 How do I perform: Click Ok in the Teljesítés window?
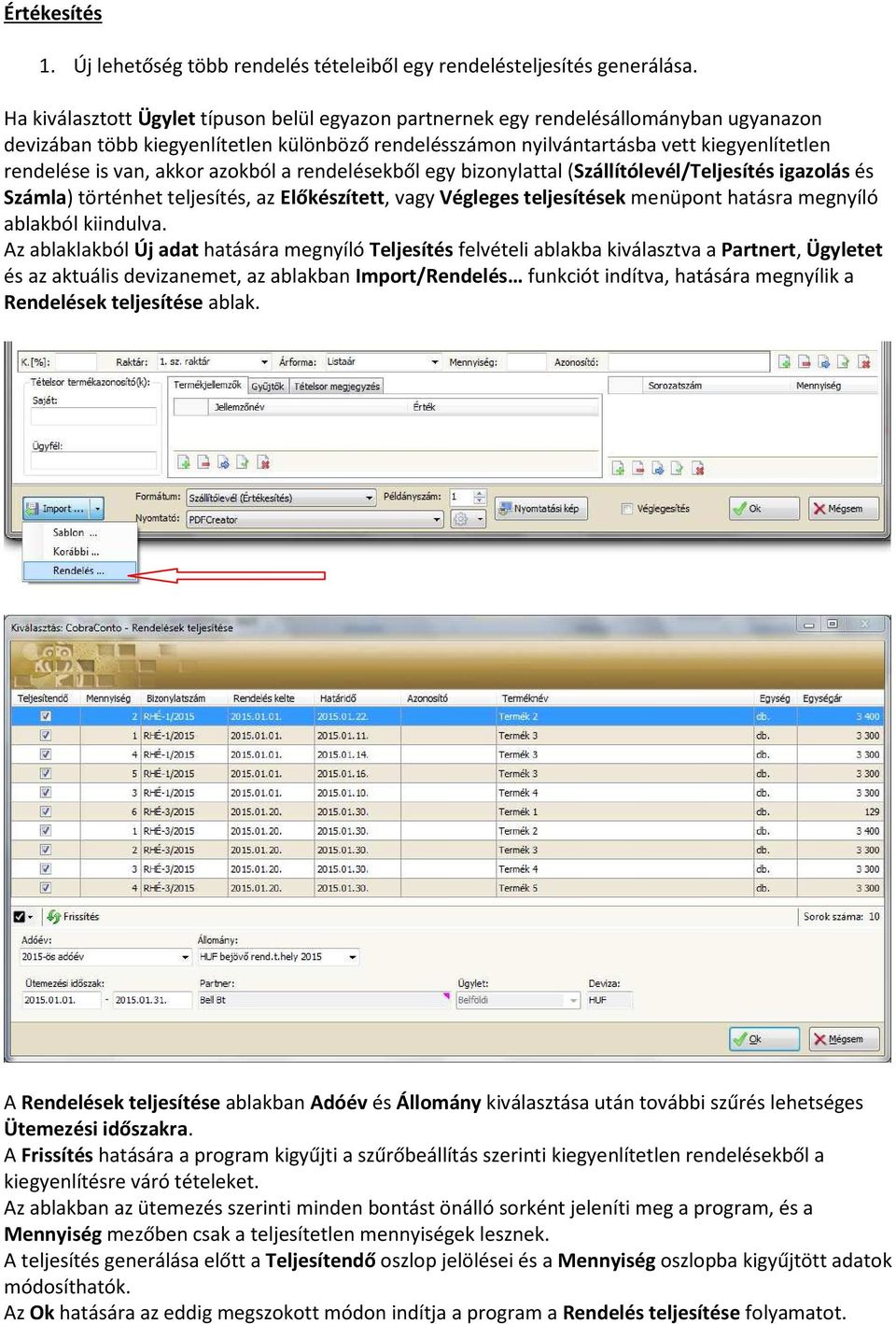(x=764, y=509)
